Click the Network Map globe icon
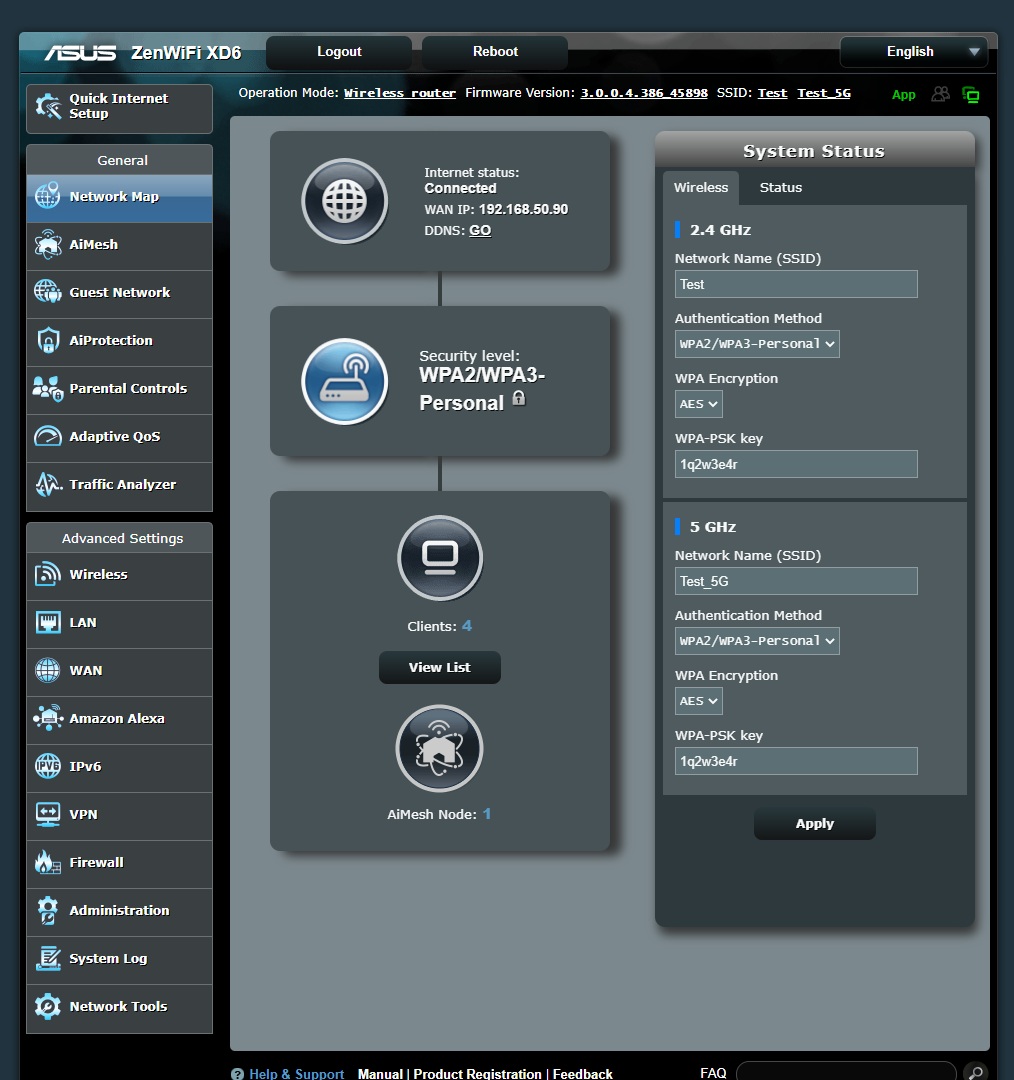This screenshot has height=1080, width=1014. (48, 196)
